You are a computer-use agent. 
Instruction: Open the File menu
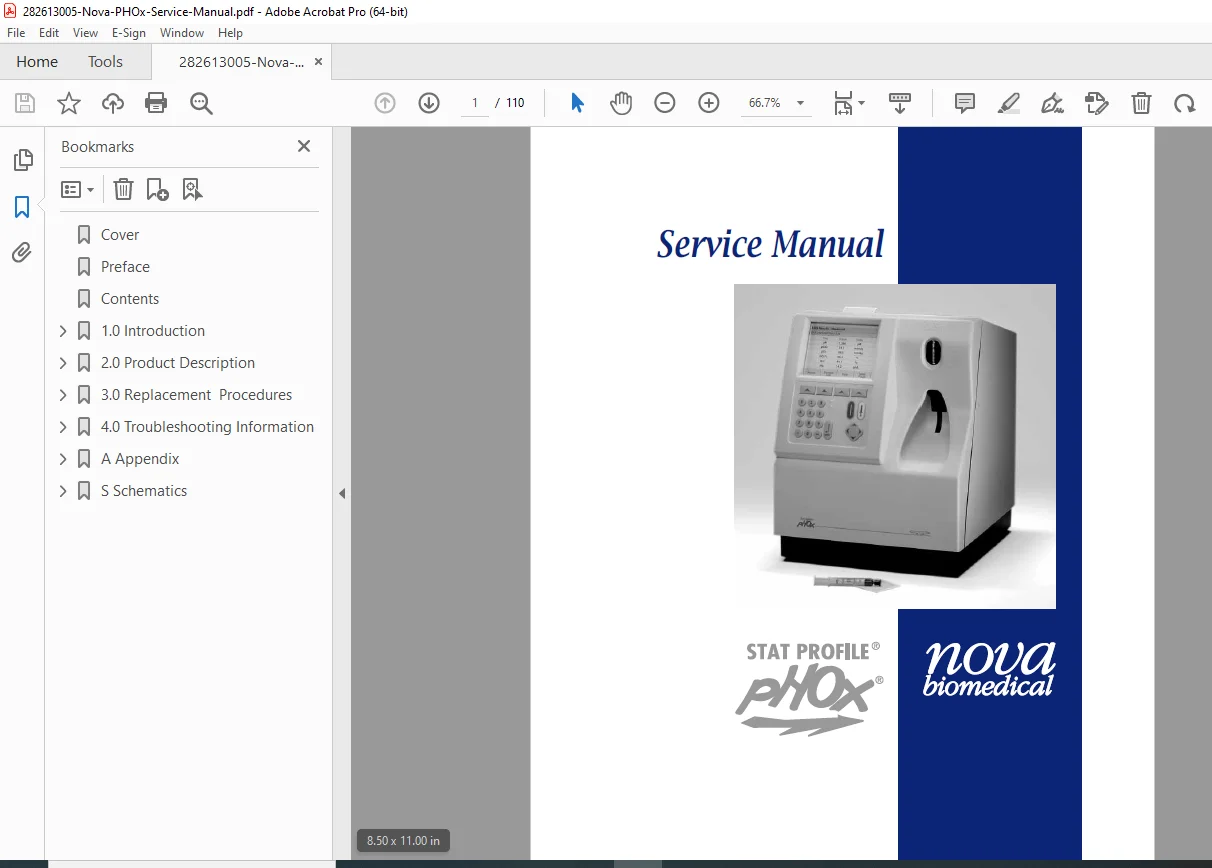[16, 33]
